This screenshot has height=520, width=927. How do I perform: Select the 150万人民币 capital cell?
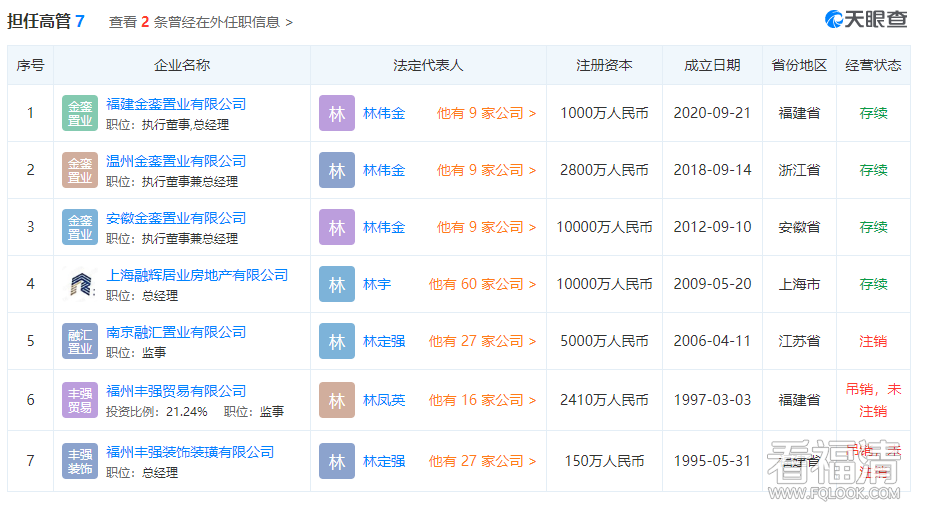coord(604,461)
